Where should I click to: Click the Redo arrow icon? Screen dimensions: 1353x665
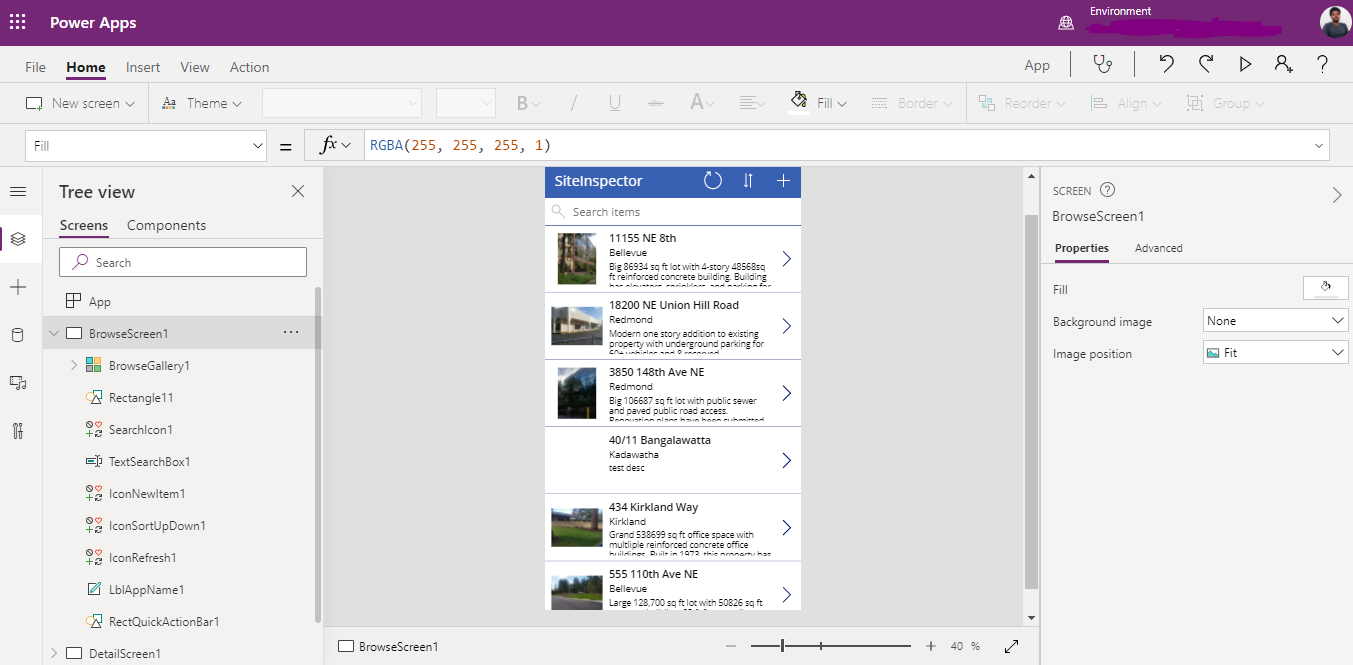pyautogui.click(x=1206, y=64)
